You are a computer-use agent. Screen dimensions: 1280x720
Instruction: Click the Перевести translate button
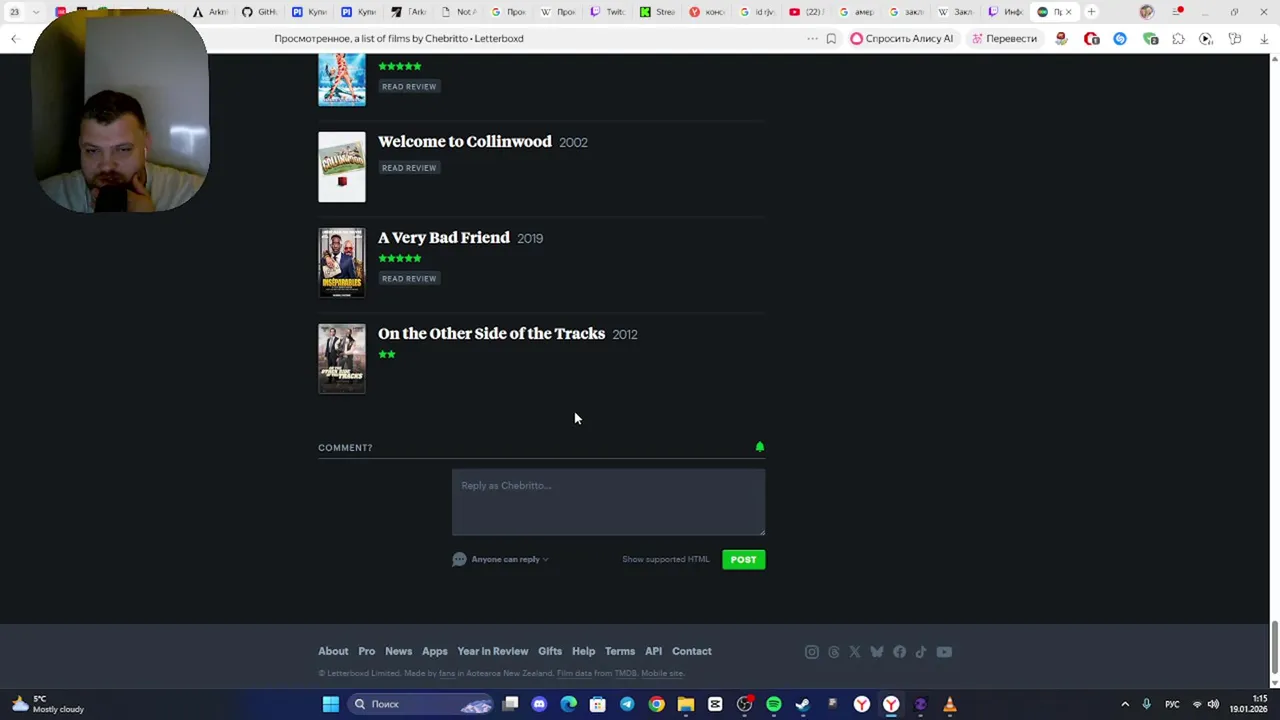point(1005,39)
